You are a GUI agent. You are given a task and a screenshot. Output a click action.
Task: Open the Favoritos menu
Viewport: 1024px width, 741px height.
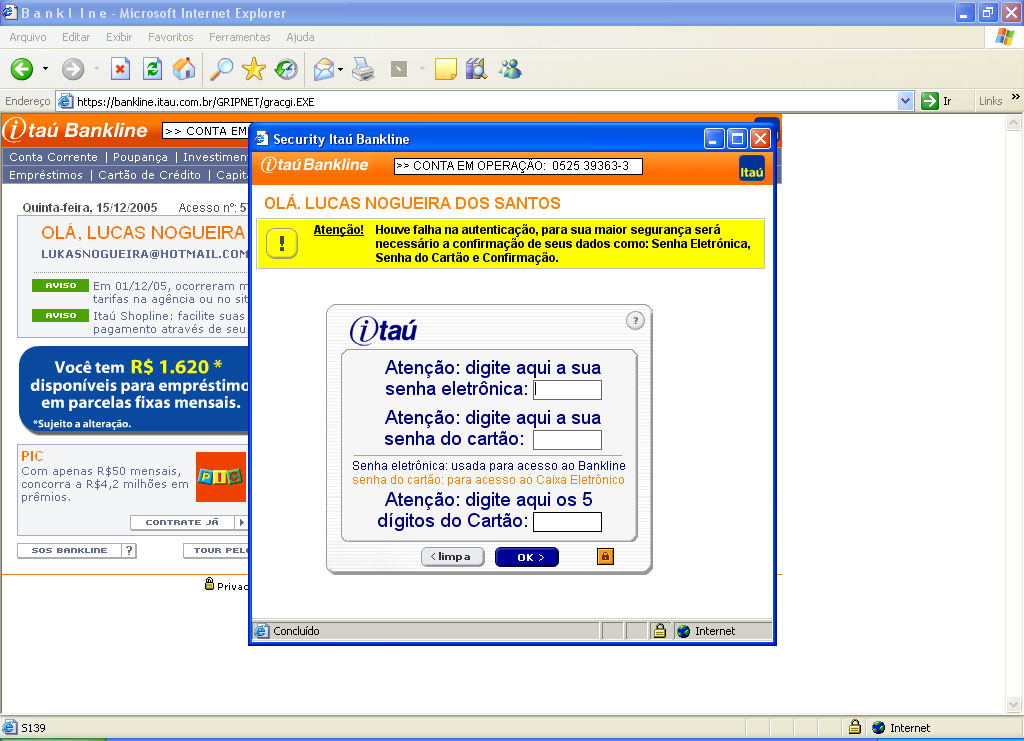tap(170, 37)
